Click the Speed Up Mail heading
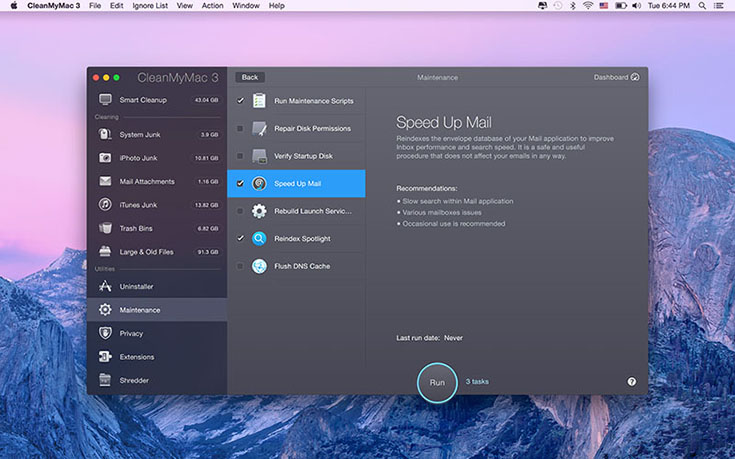 coord(443,122)
